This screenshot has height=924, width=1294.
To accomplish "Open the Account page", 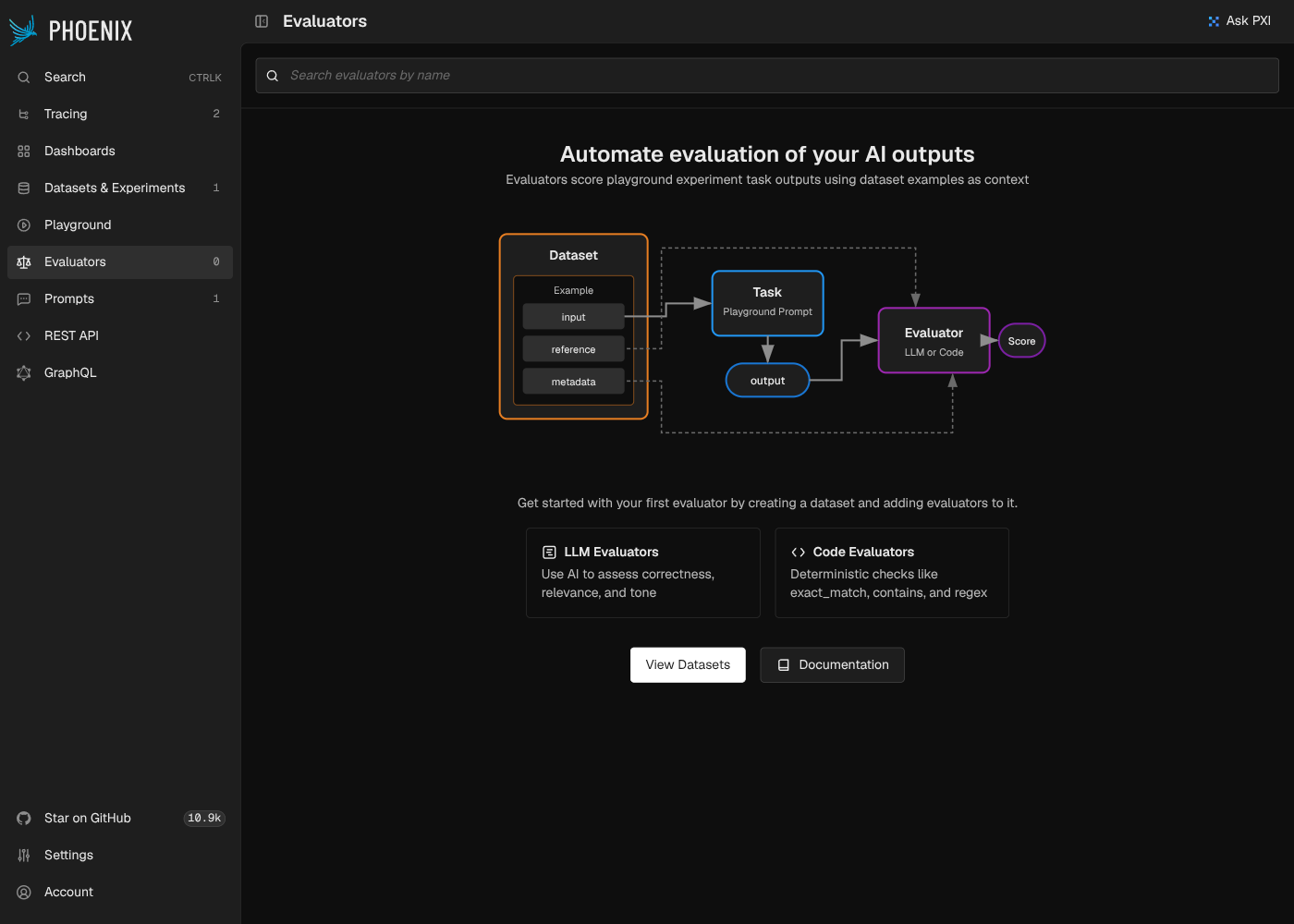I will (120, 893).
